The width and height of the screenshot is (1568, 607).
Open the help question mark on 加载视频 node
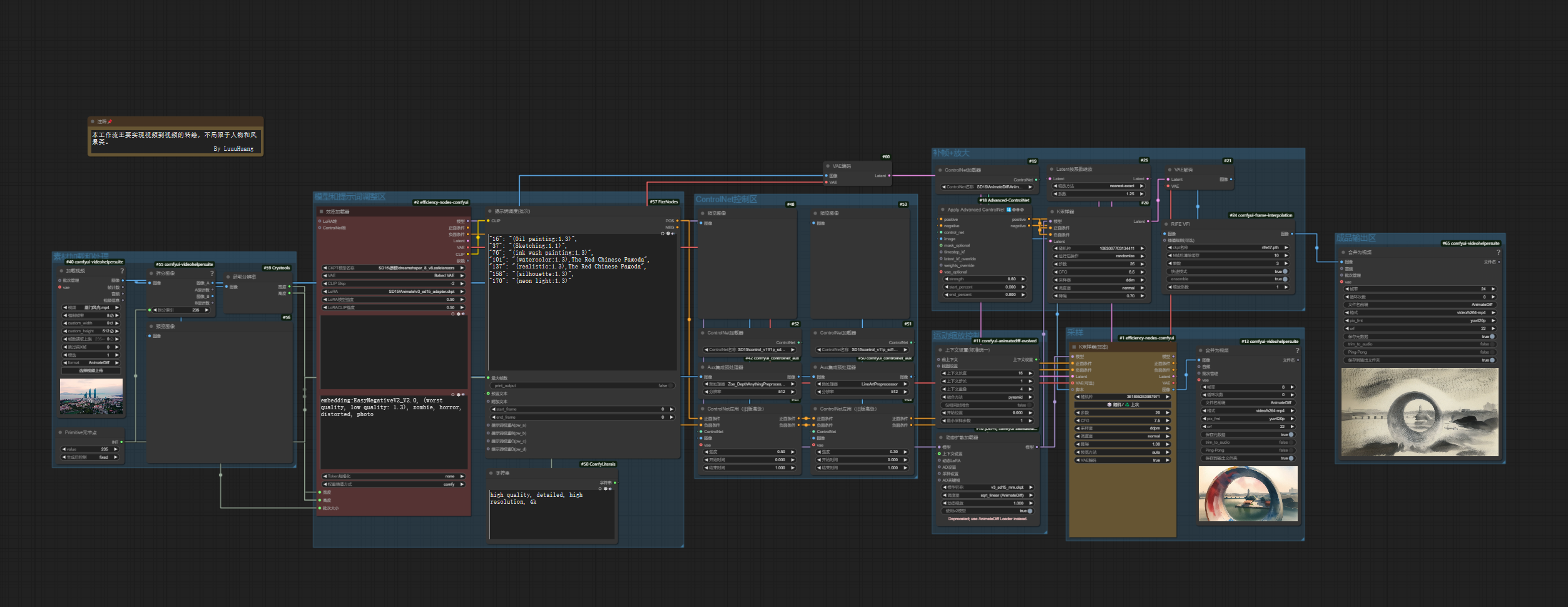click(x=122, y=271)
